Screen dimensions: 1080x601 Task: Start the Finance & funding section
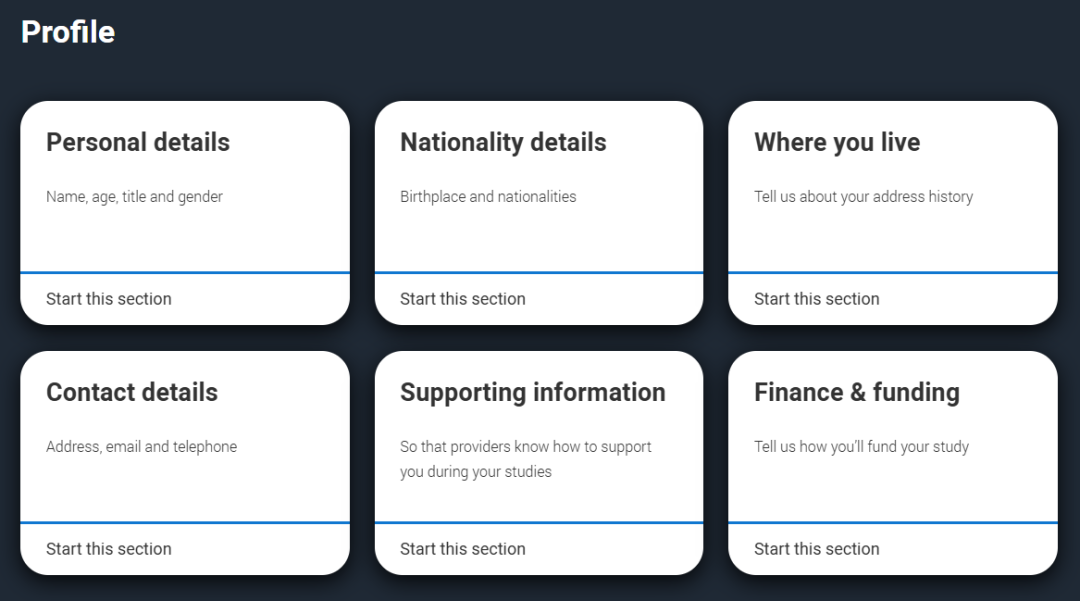tap(817, 549)
